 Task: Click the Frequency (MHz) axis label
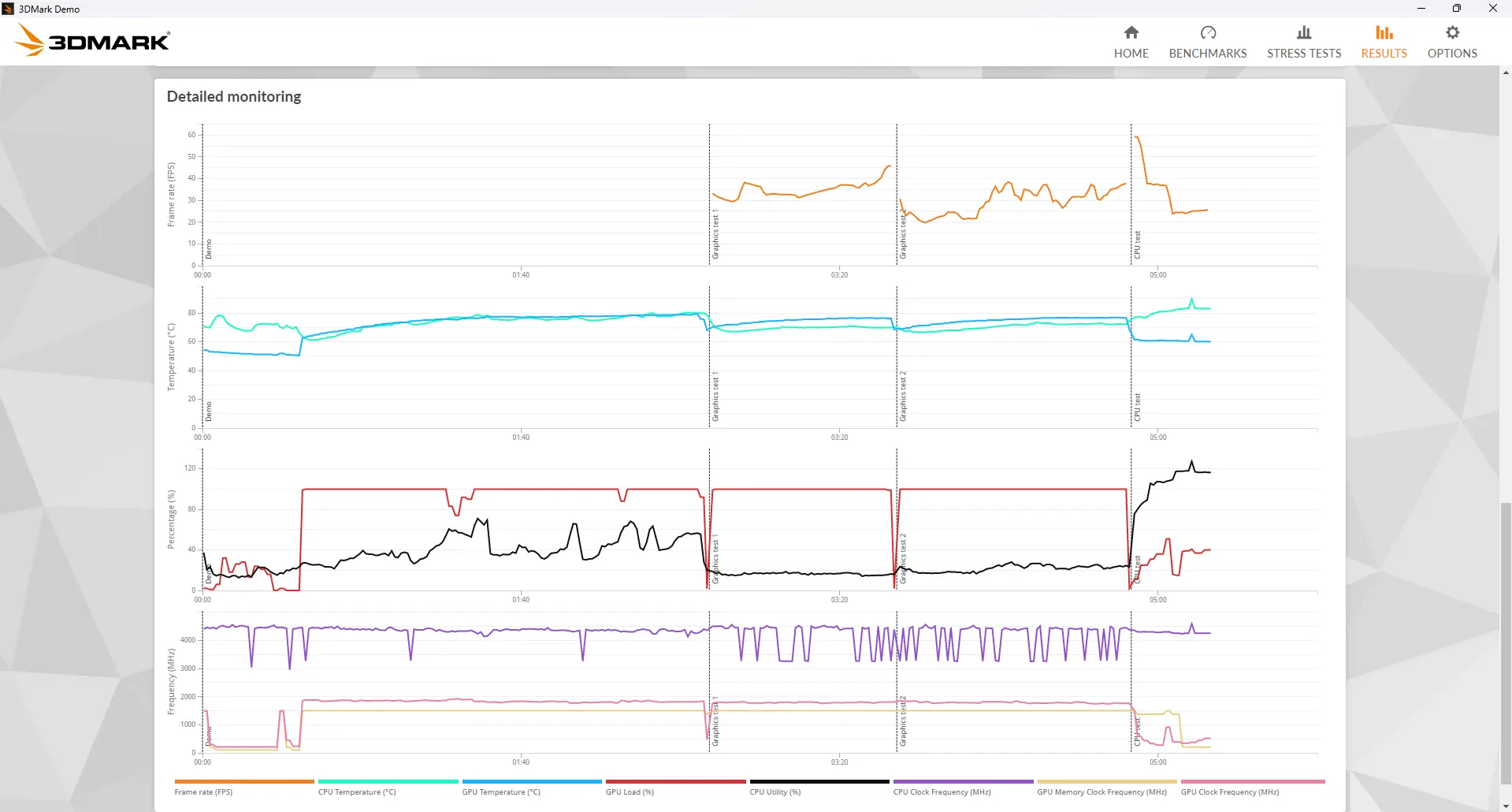pos(171,682)
